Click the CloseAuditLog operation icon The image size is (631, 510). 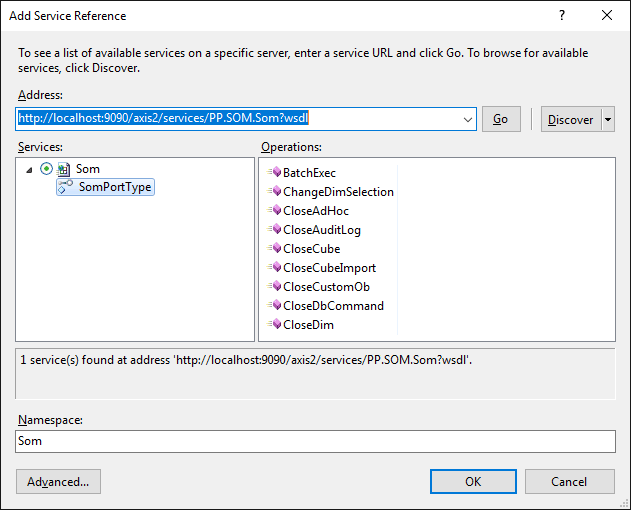(275, 230)
